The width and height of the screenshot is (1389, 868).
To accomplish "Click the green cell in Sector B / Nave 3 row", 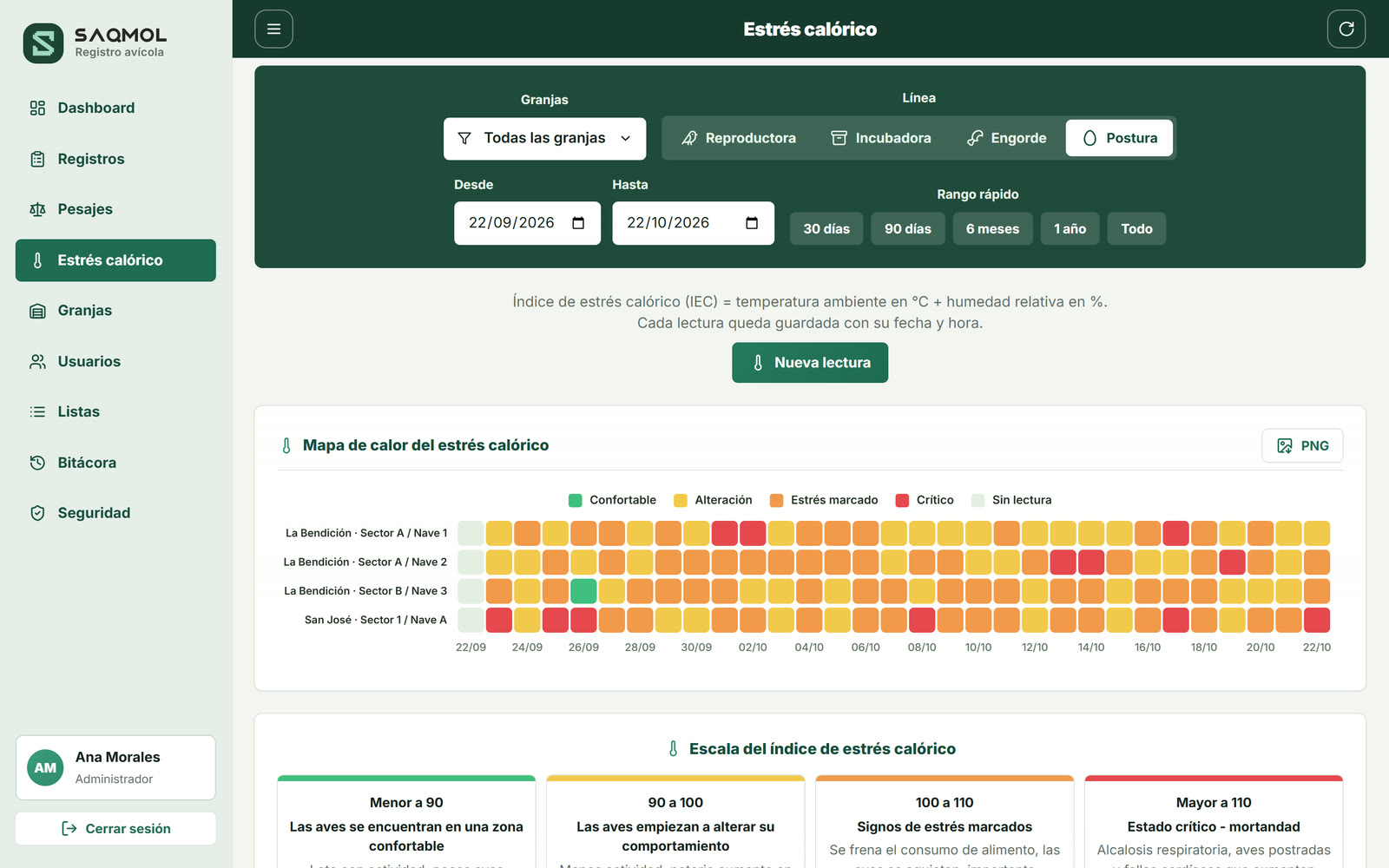I will (x=583, y=591).
